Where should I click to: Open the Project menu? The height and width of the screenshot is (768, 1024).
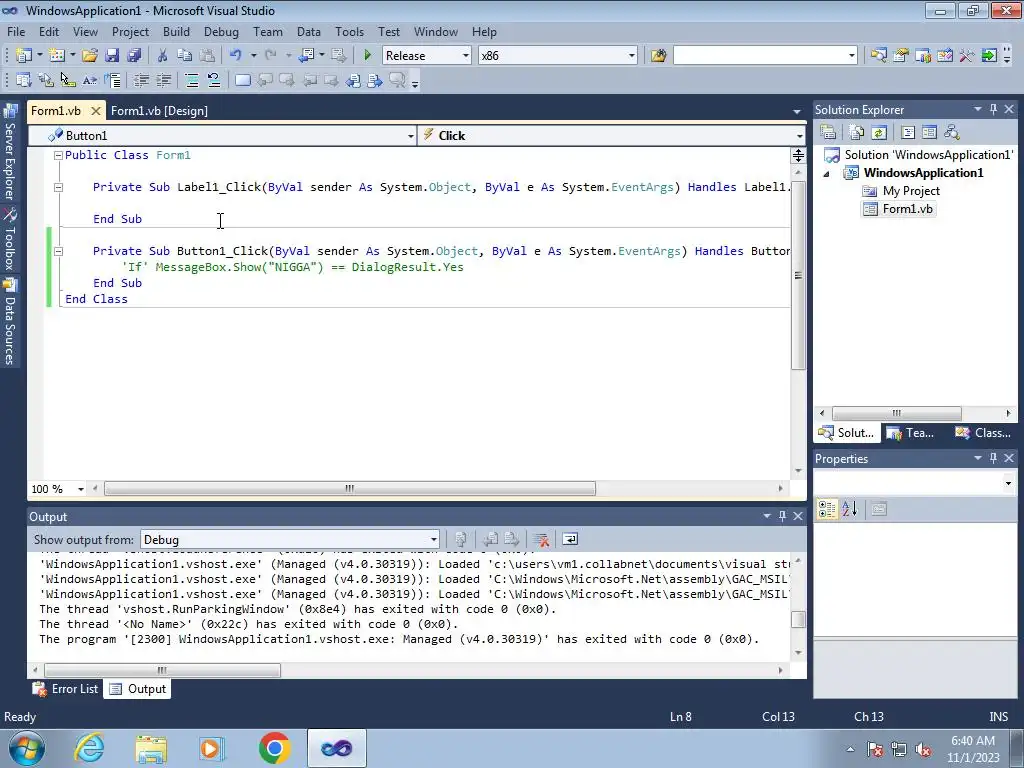[x=130, y=31]
